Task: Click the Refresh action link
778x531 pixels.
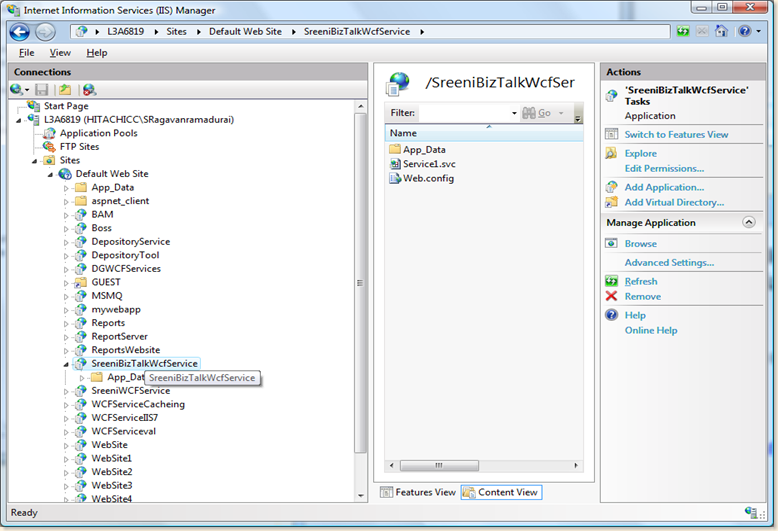Action: [641, 281]
